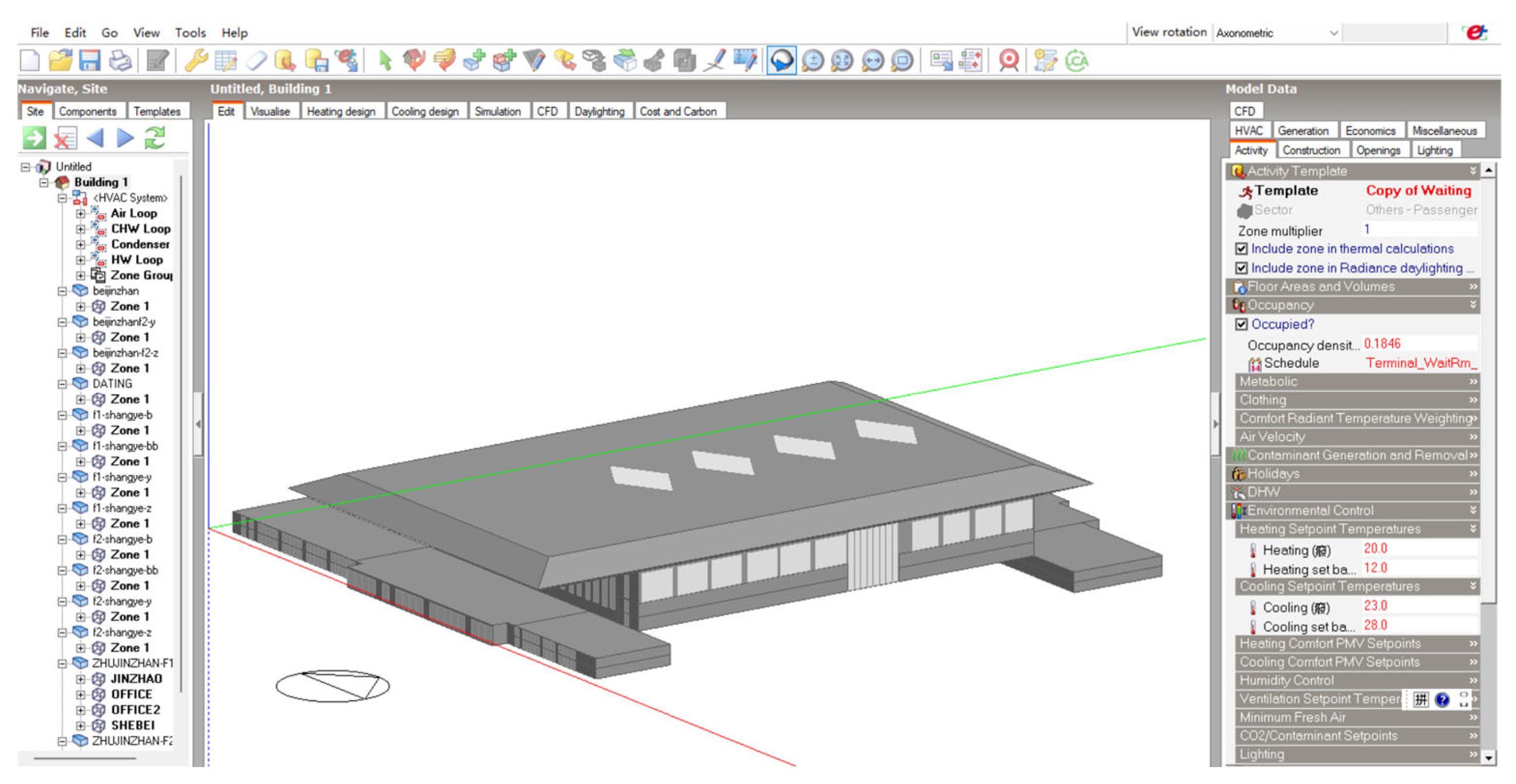Click the zoom in/out magnifier icon

pyautogui.click(x=813, y=61)
